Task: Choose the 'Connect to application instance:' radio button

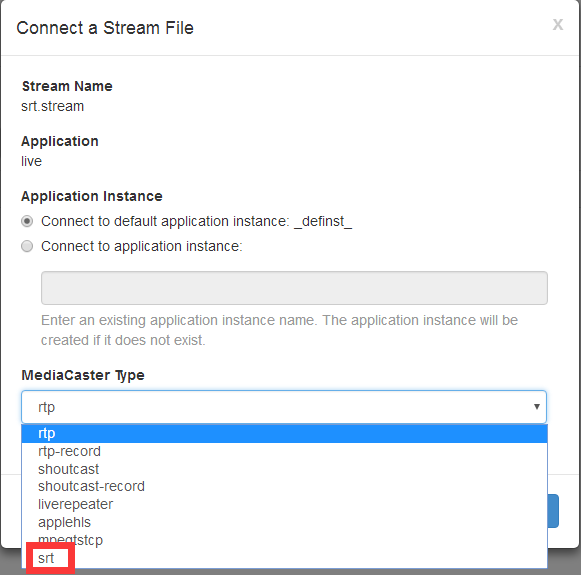Action: pos(27,246)
